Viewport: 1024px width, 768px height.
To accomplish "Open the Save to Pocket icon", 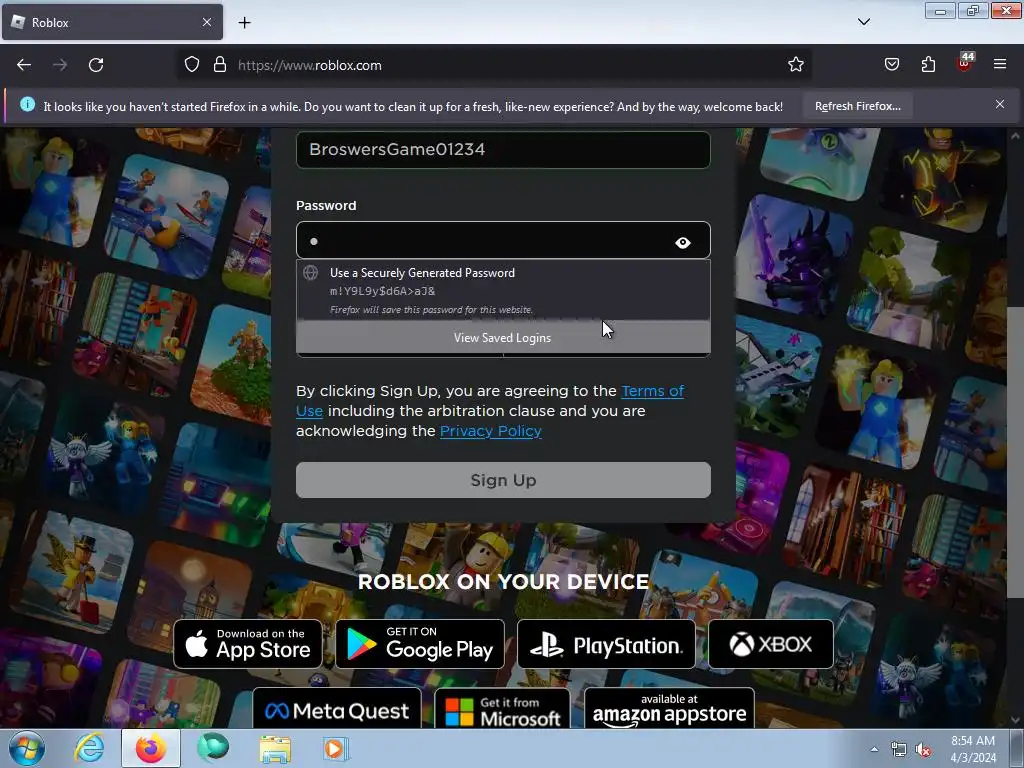I will (x=891, y=64).
